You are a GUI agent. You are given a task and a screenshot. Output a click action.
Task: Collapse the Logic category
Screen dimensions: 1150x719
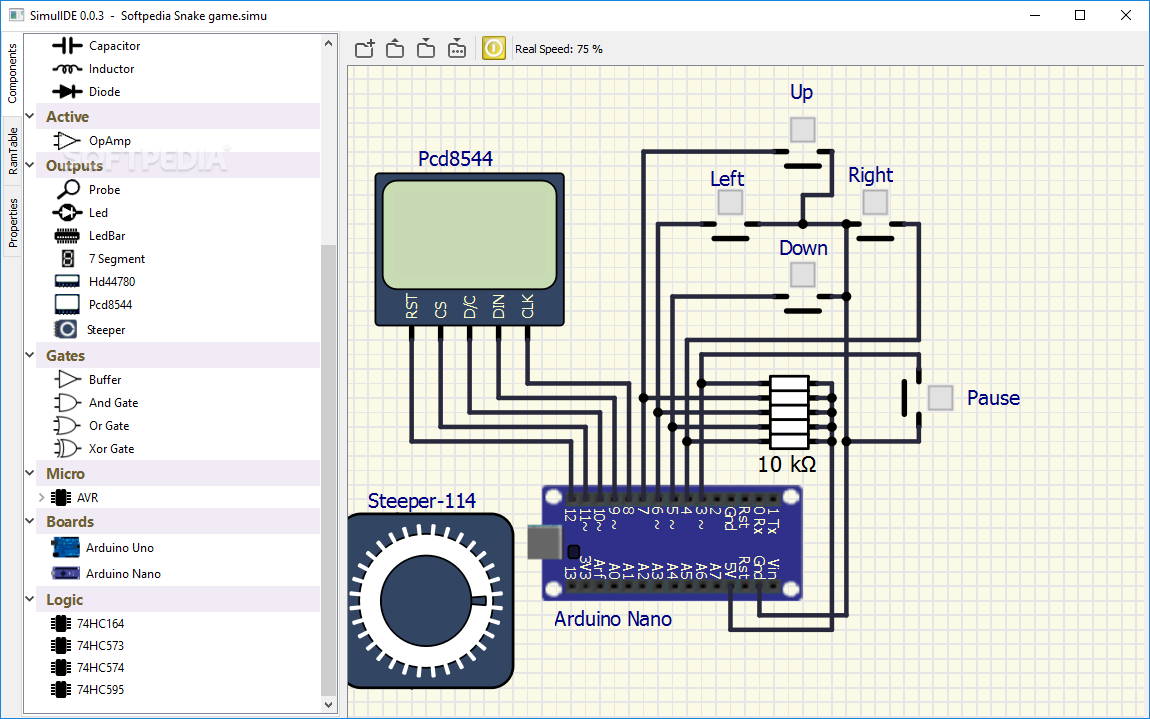(x=30, y=599)
